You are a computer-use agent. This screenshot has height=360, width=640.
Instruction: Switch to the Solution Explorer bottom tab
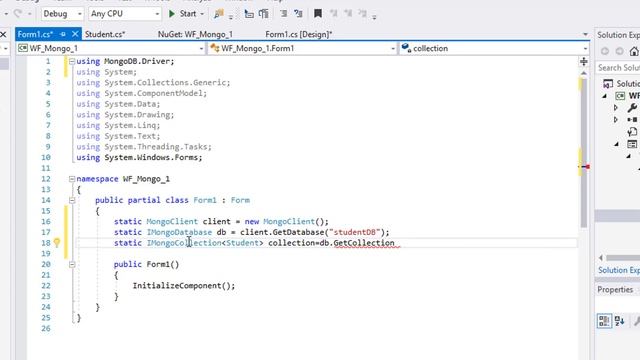tap(619, 270)
